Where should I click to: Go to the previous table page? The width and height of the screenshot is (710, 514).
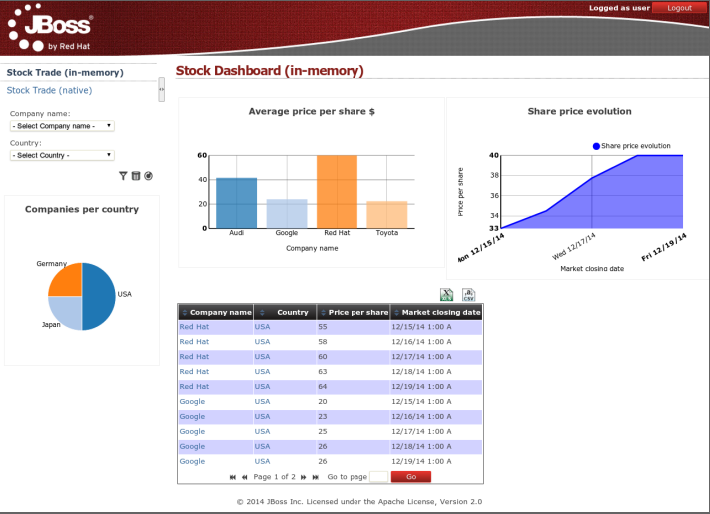pos(245,477)
